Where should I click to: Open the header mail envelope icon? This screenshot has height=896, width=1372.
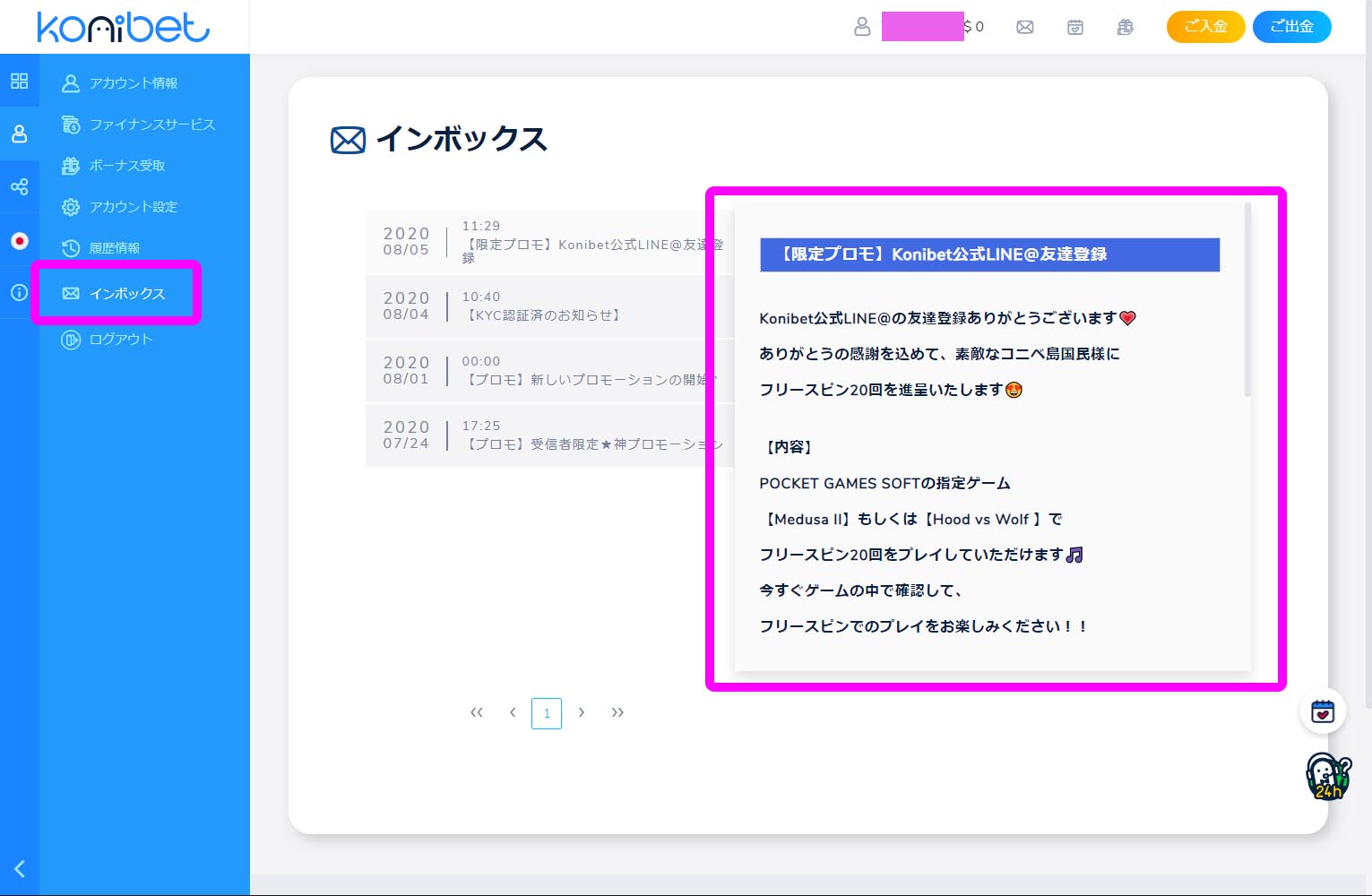[1025, 27]
